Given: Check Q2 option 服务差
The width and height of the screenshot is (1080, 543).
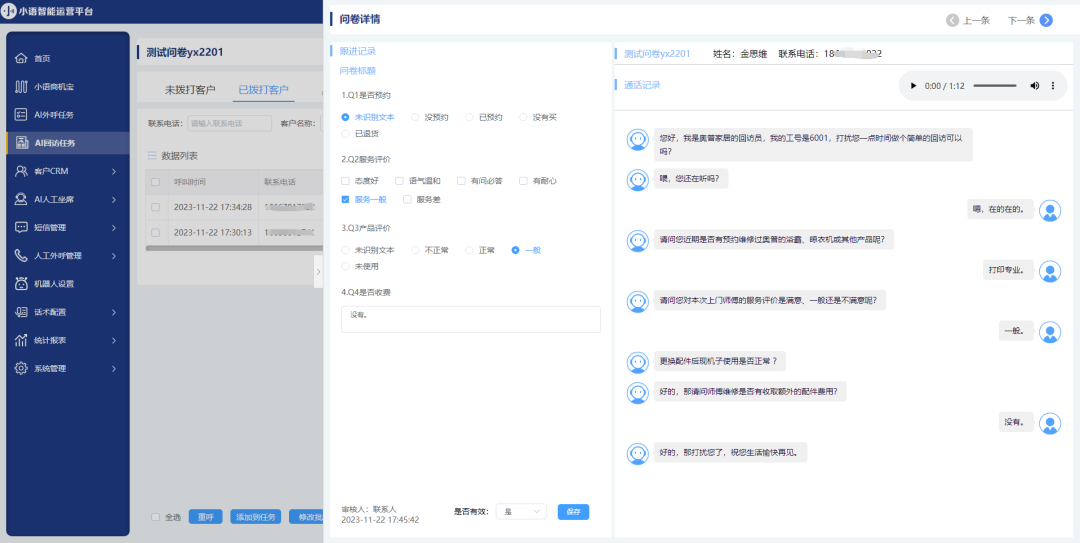Looking at the screenshot, I should (x=407, y=199).
